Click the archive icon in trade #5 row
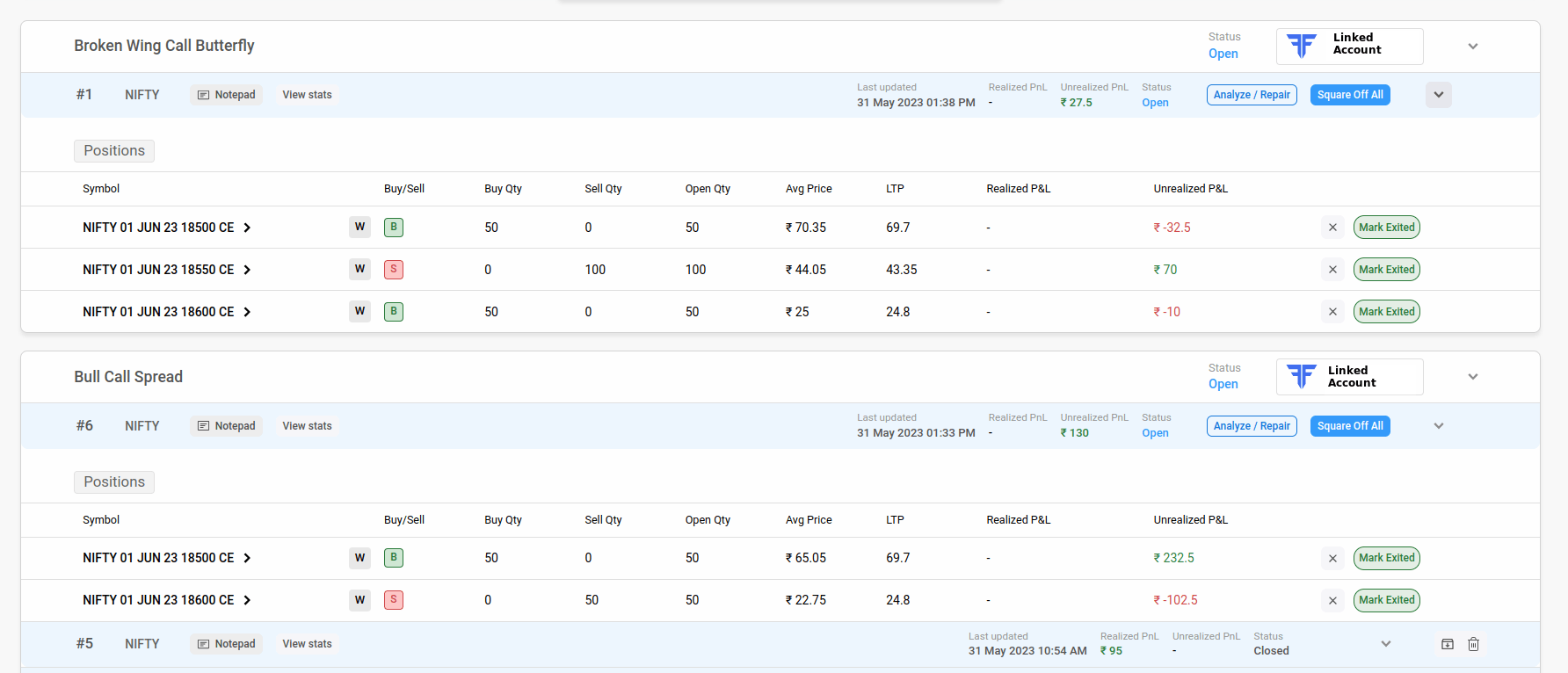Screen dimensions: 1568x673 (1448, 644)
